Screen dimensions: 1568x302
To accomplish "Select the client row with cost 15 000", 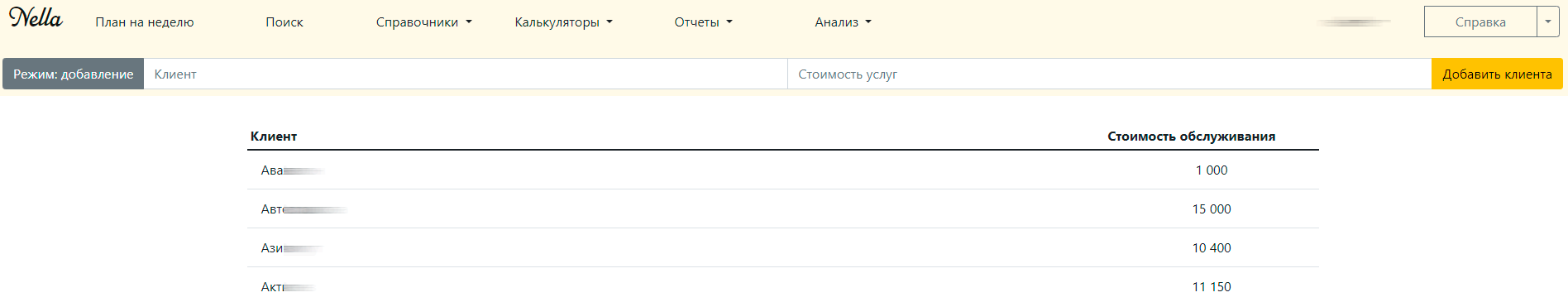I will tap(782, 209).
